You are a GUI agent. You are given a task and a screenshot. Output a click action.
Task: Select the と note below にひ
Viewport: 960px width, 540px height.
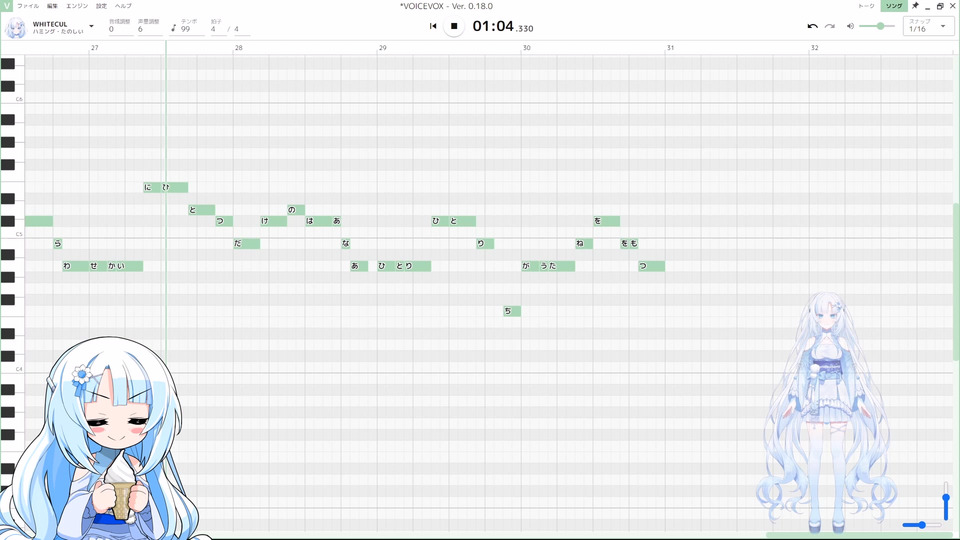pyautogui.click(x=201, y=210)
